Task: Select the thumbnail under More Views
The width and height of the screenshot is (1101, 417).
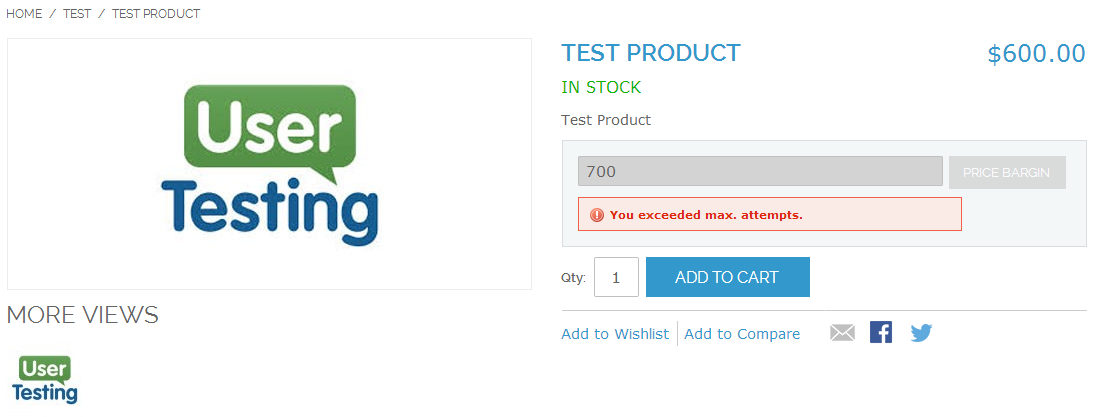Action: pos(45,380)
